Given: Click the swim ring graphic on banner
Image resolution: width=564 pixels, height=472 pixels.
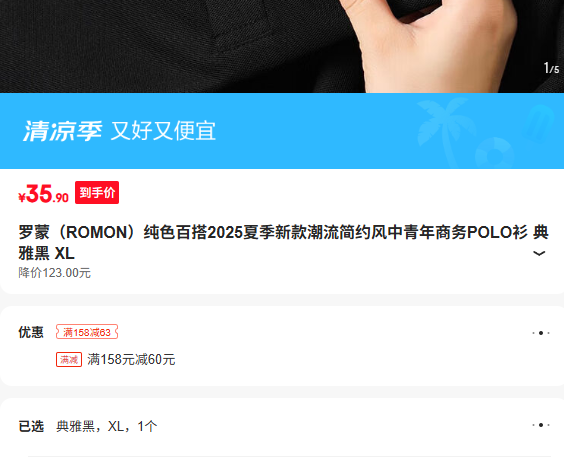Looking at the screenshot, I should point(495,154).
